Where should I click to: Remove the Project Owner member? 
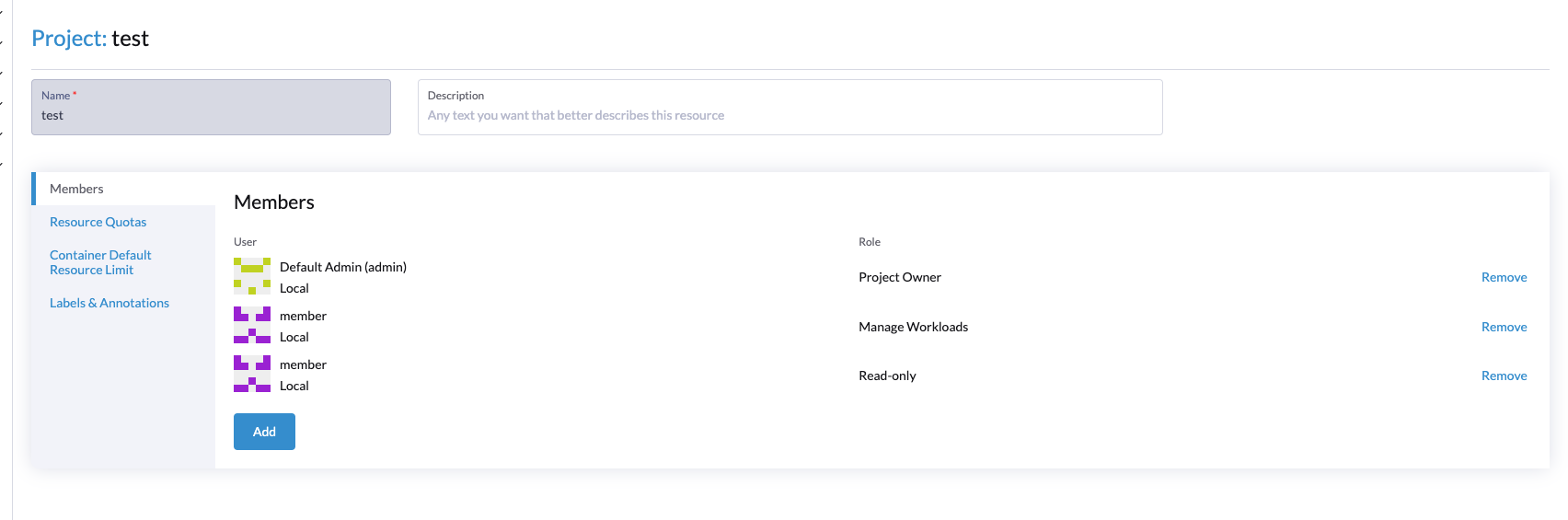1504,277
